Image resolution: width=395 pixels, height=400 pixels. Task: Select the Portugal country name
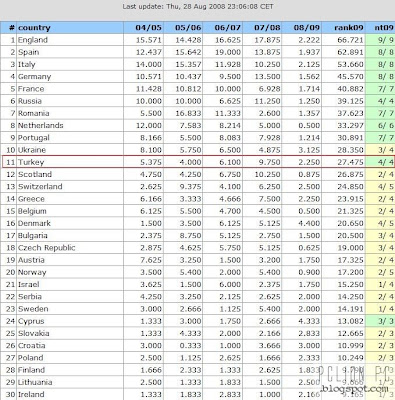34,138
